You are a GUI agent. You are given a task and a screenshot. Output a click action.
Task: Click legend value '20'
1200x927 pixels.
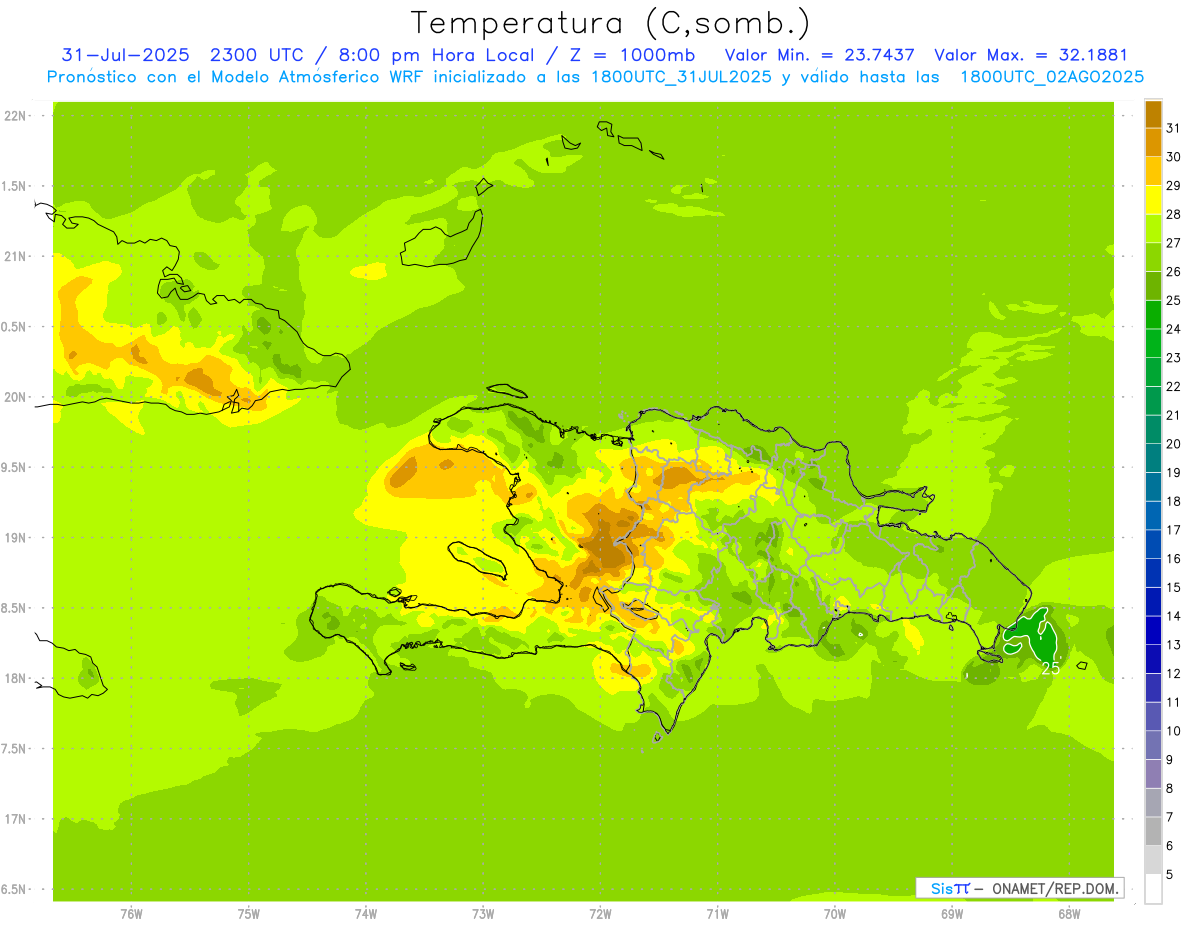1174,443
